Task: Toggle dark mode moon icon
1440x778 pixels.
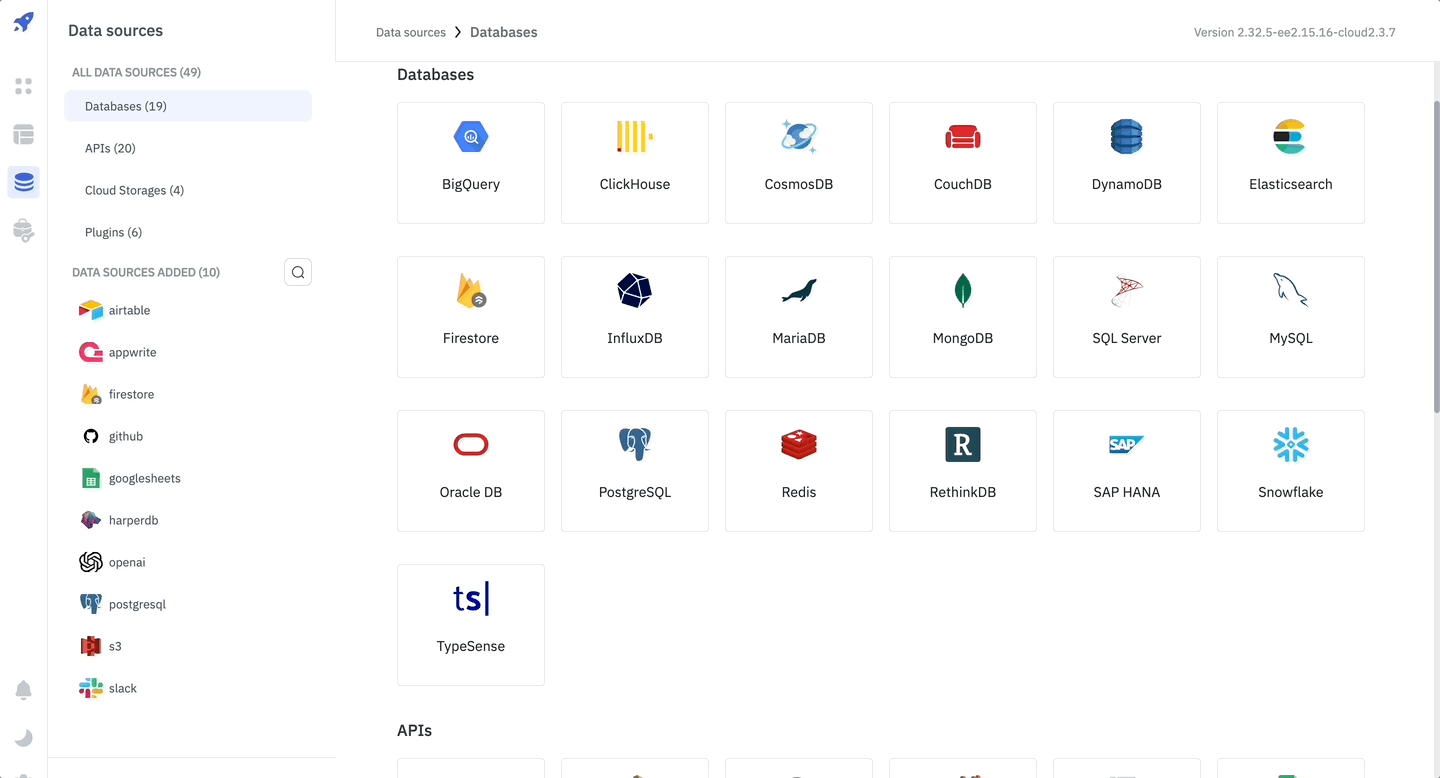Action: click(24, 738)
